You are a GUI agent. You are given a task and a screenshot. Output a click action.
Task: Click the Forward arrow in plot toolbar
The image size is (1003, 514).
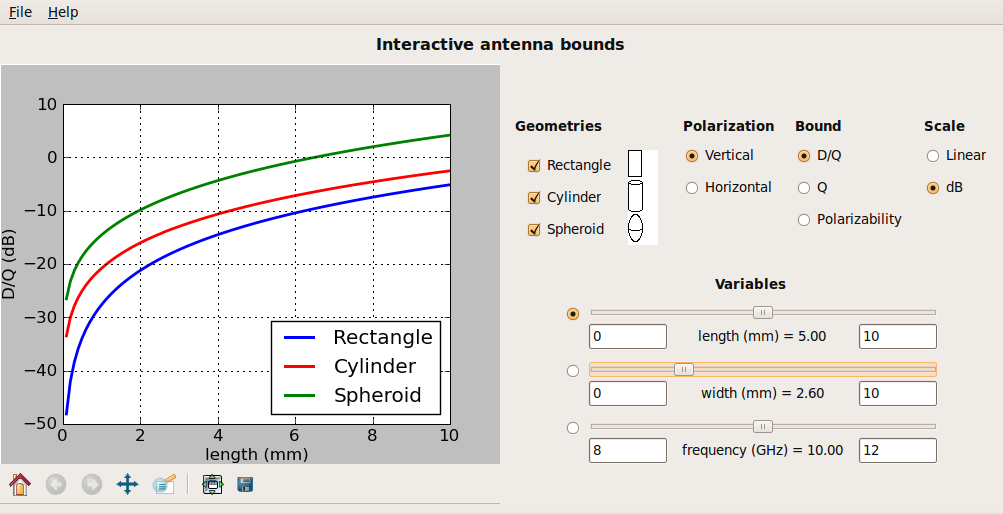(x=91, y=484)
